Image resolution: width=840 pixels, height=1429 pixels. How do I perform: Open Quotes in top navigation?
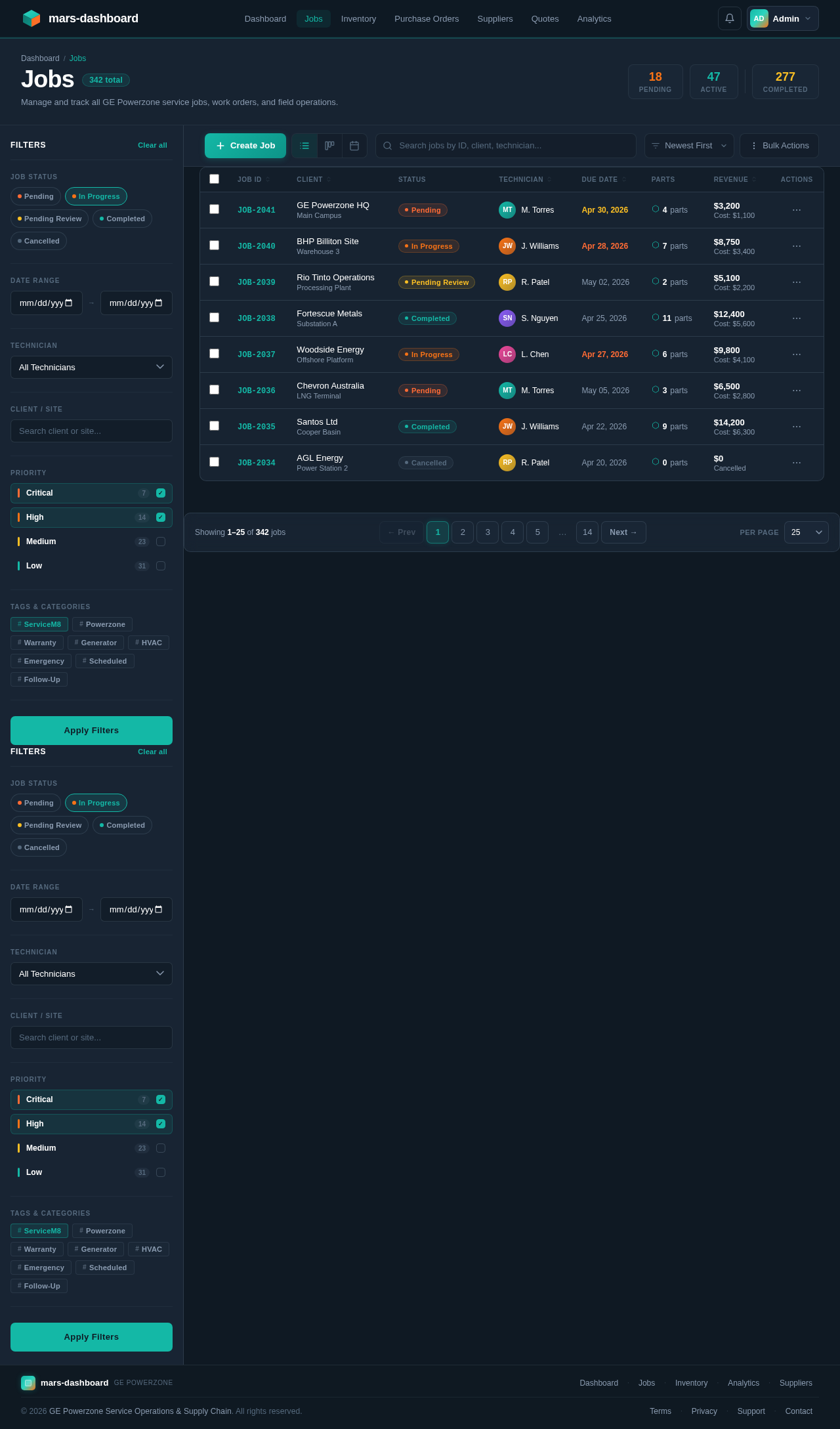[545, 18]
